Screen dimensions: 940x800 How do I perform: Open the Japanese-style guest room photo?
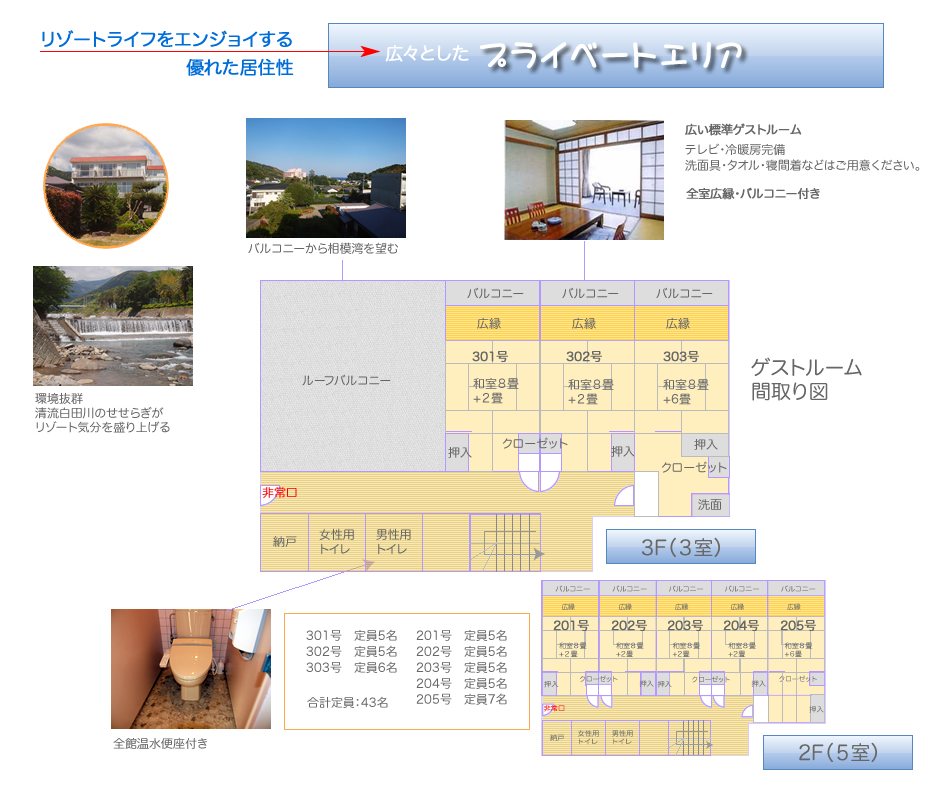(x=584, y=180)
